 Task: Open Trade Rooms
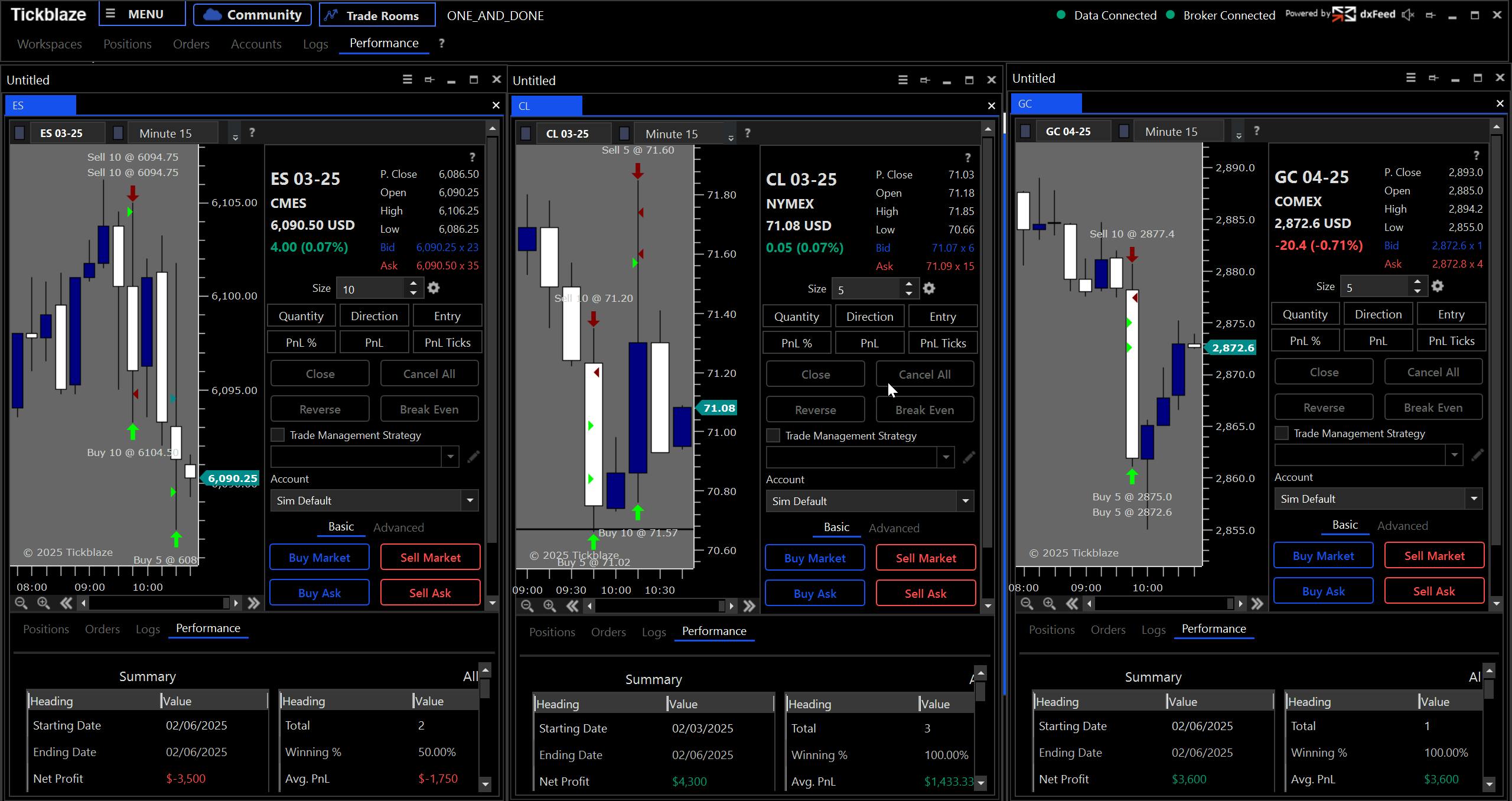377,15
